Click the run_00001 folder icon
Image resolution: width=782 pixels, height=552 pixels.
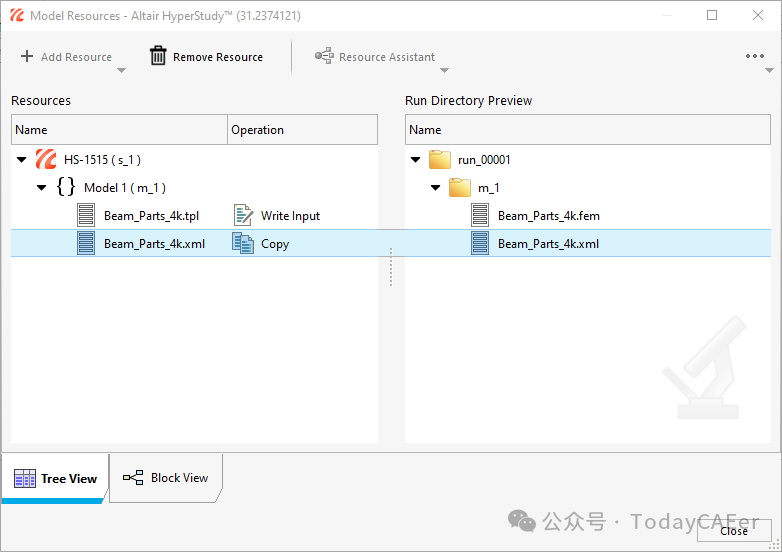(440, 160)
